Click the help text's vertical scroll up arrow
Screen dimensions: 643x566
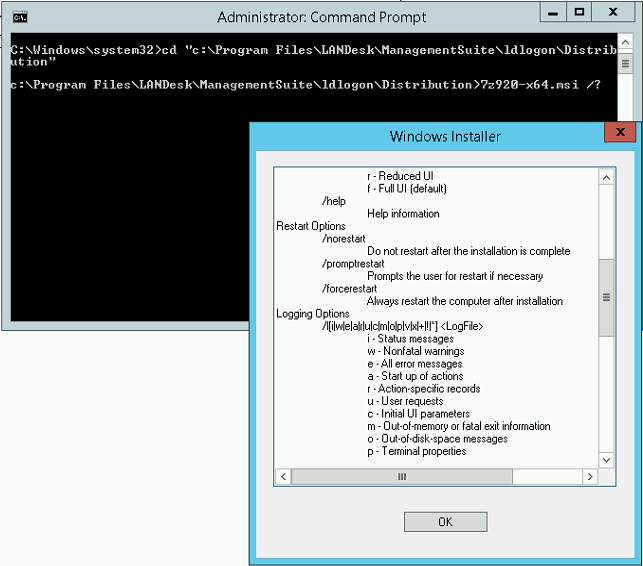point(606,177)
